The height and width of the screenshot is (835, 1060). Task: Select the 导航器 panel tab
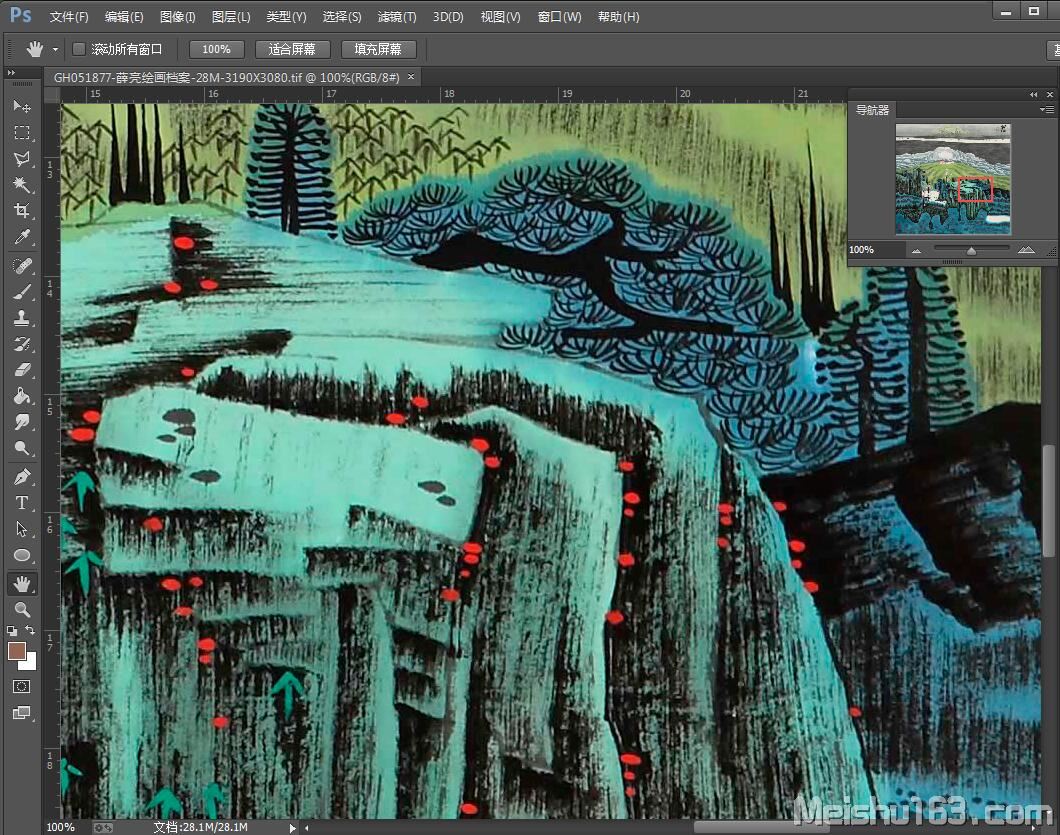coord(872,110)
